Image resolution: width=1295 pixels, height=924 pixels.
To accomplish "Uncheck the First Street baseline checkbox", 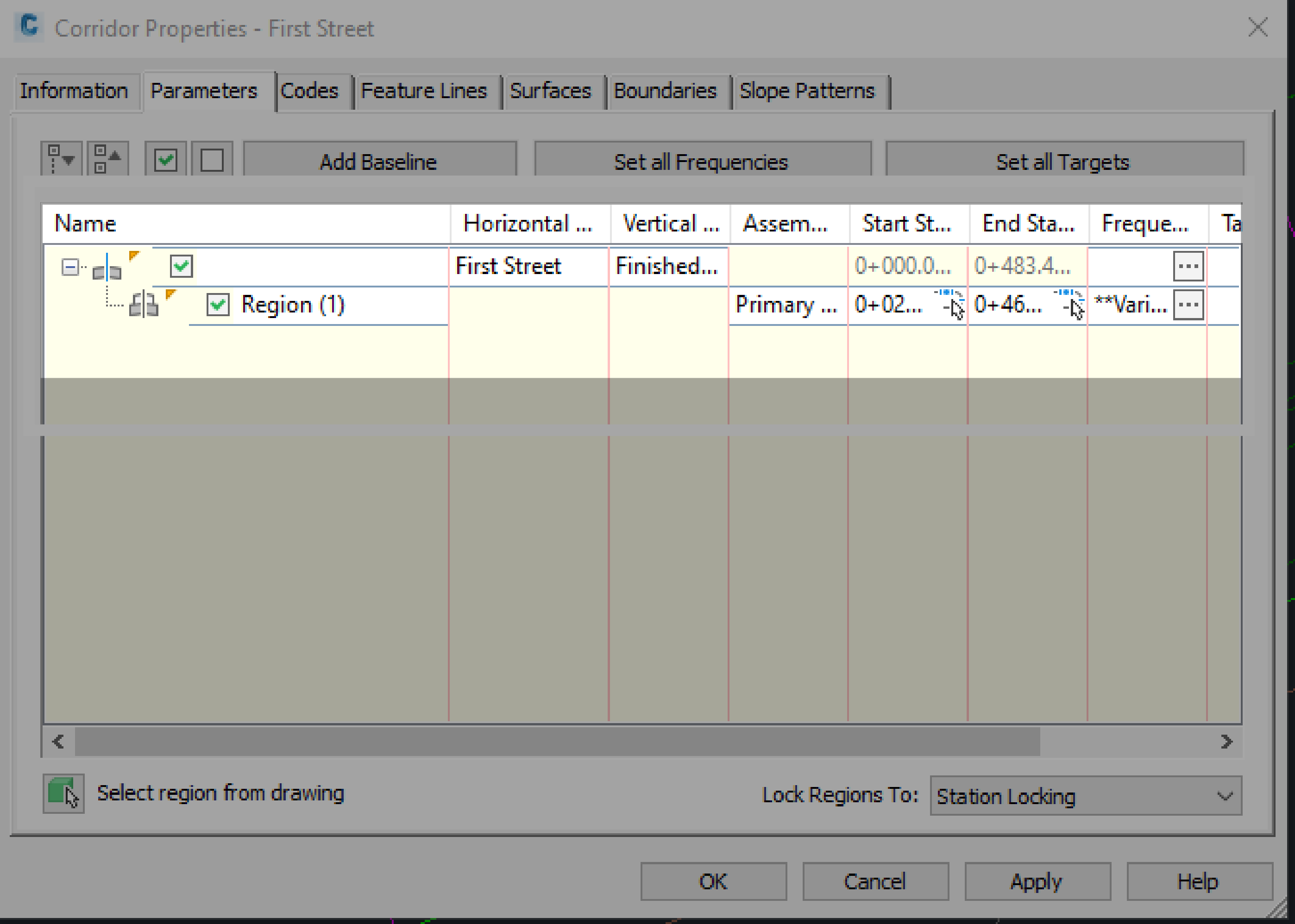I will [181, 266].
